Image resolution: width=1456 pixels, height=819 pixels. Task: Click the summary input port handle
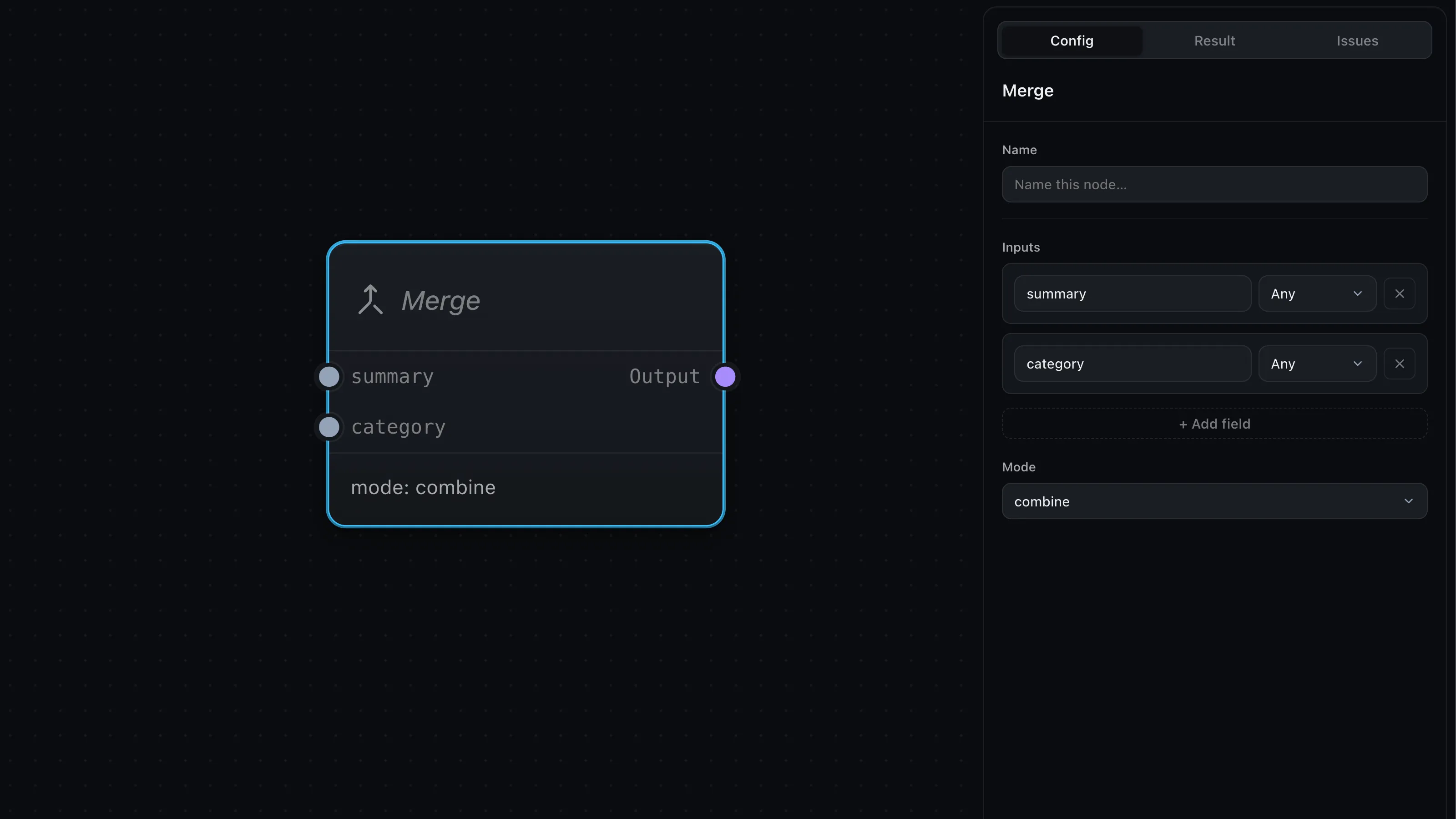click(329, 376)
